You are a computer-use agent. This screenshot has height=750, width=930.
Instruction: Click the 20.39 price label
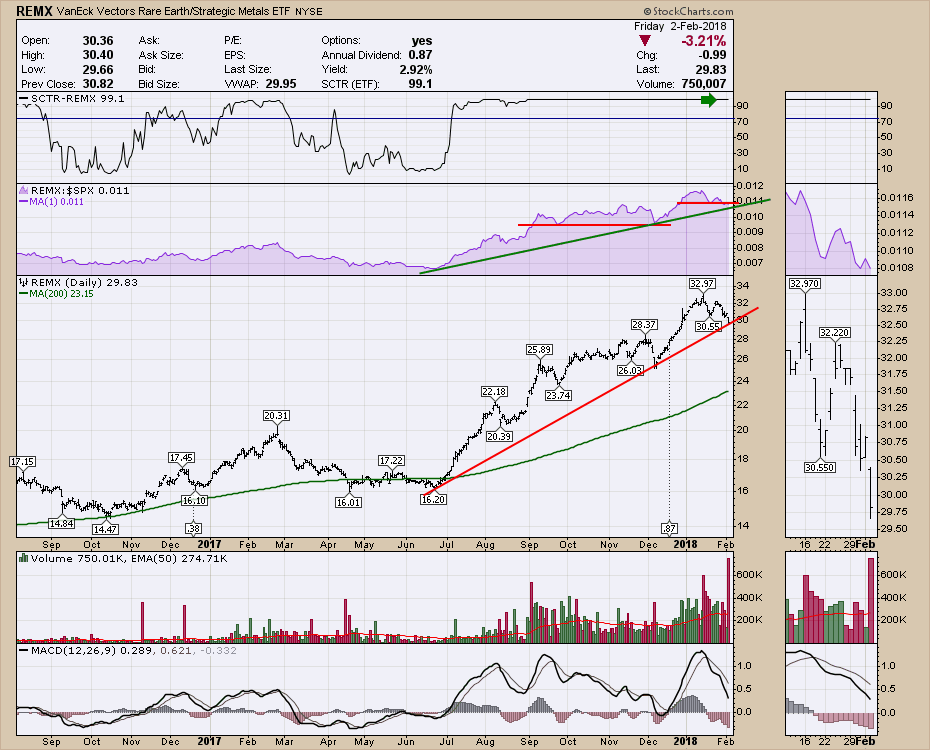coord(499,436)
